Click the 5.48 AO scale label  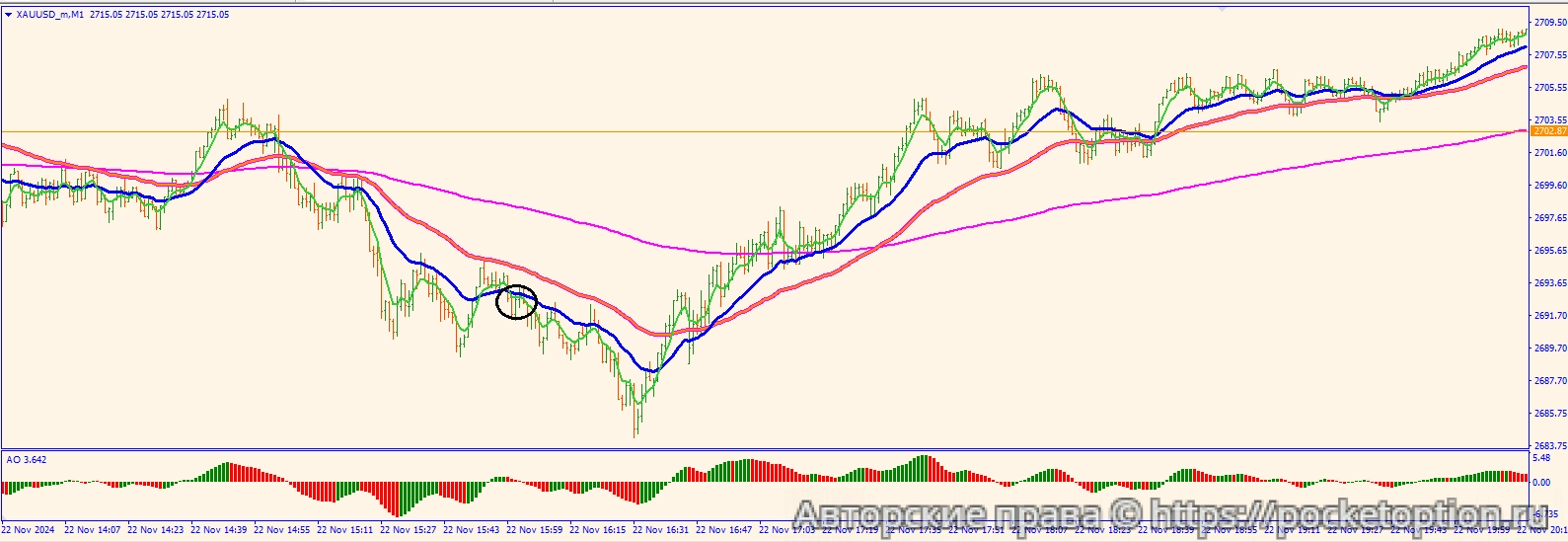pos(1539,459)
